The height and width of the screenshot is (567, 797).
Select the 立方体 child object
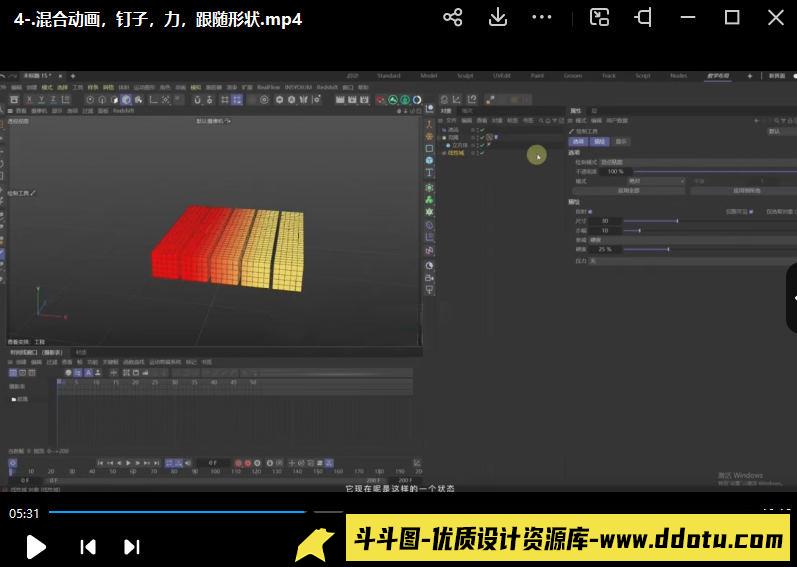click(459, 145)
